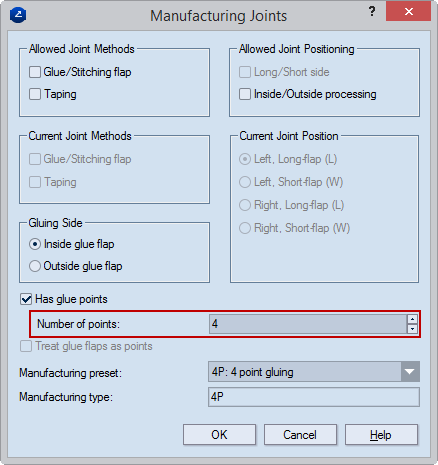Open Help from the bottom button
Image resolution: width=438 pixels, height=465 pixels.
click(381, 435)
